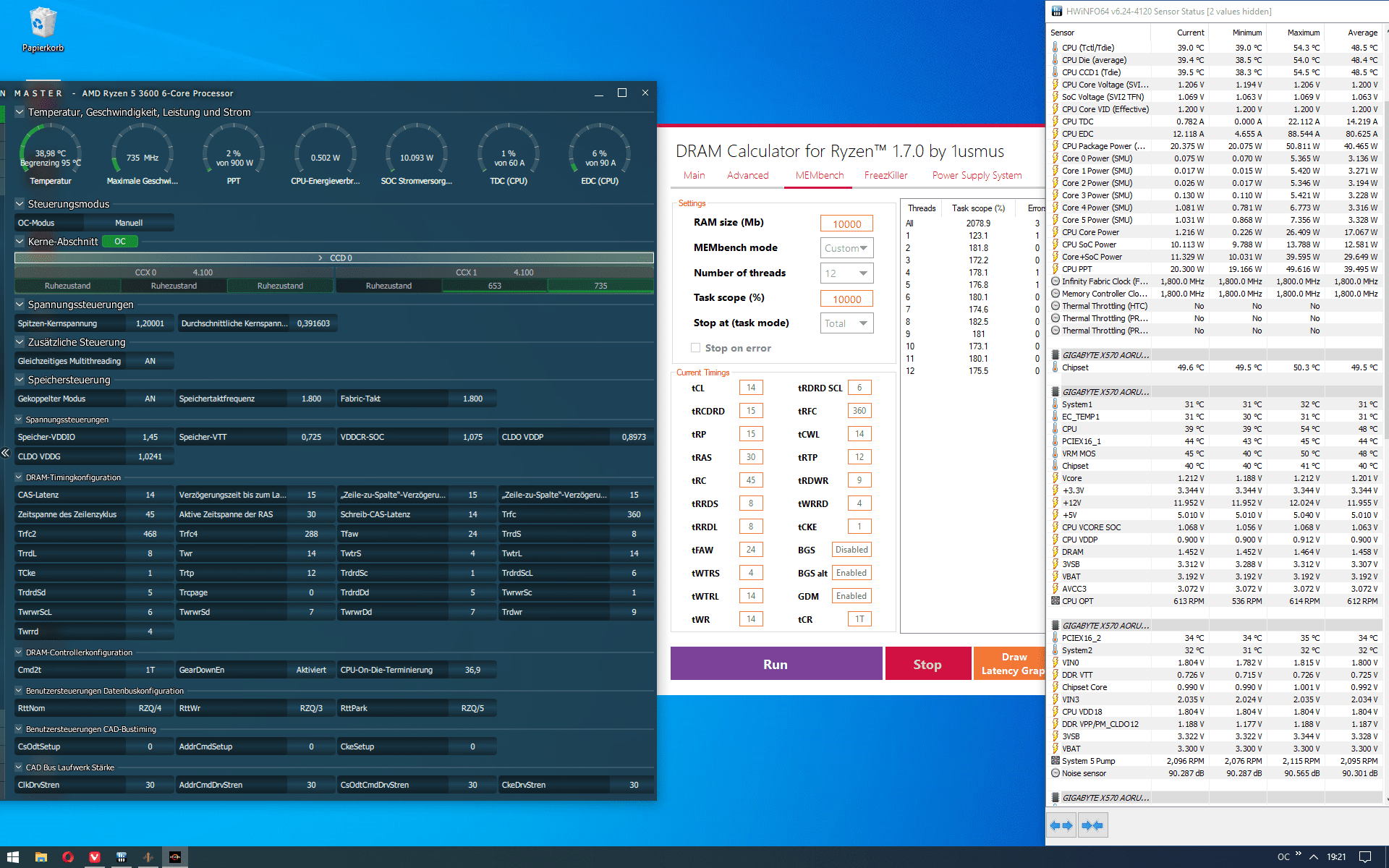
Task: Click the RAM size (Mb) input field
Action: [x=846, y=224]
